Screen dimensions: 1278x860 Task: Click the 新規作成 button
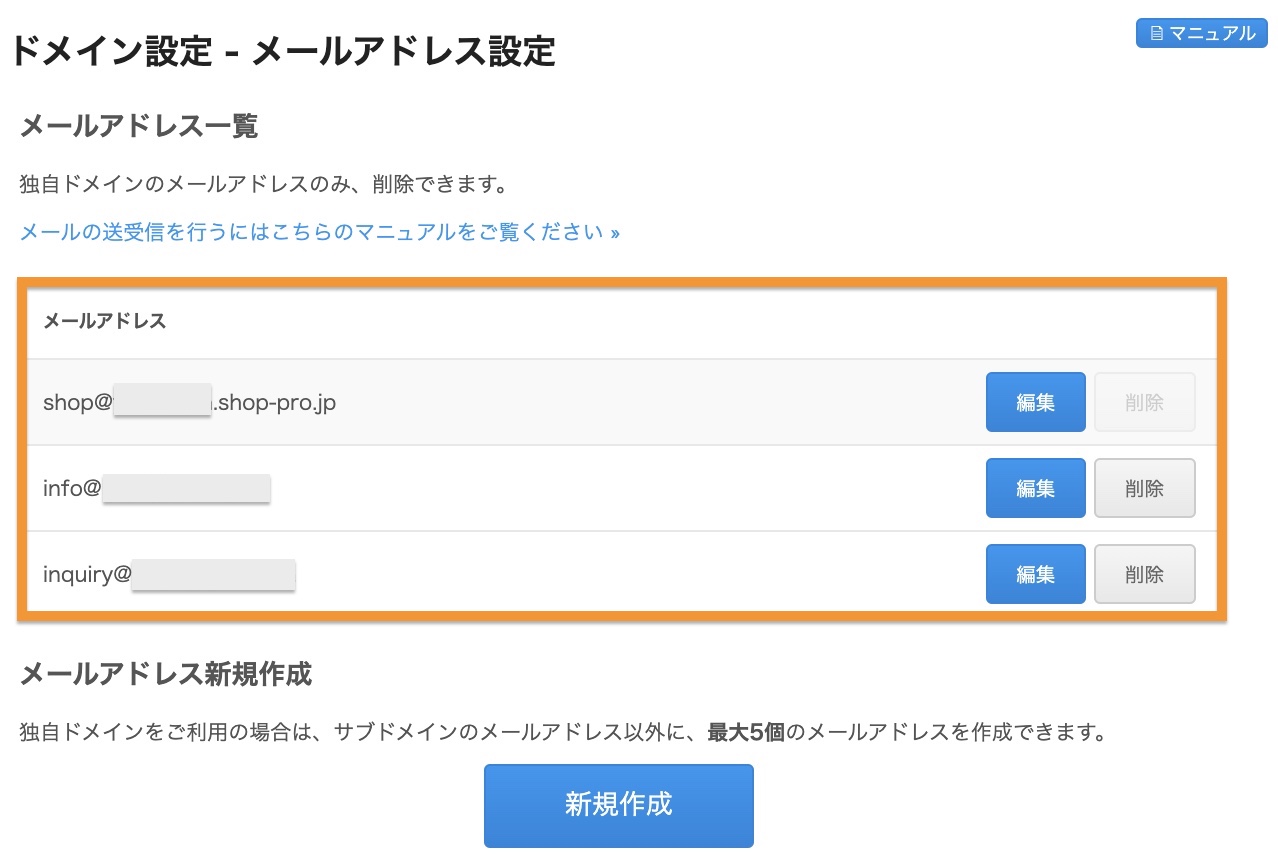coord(618,805)
